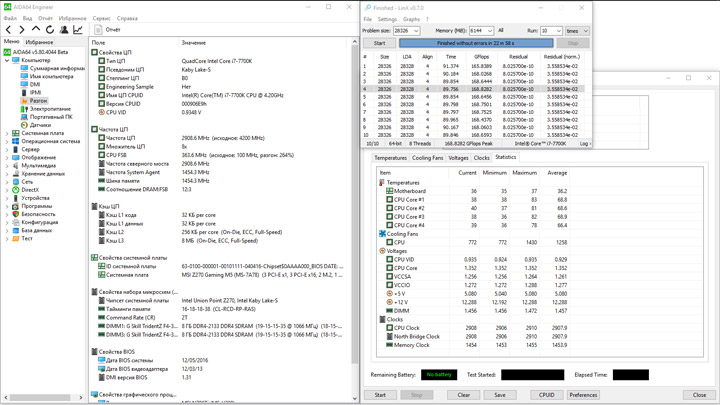Viewport: 720px width, 405px height.
Task: Open the Graphs menu in LinX
Action: coord(411,19)
